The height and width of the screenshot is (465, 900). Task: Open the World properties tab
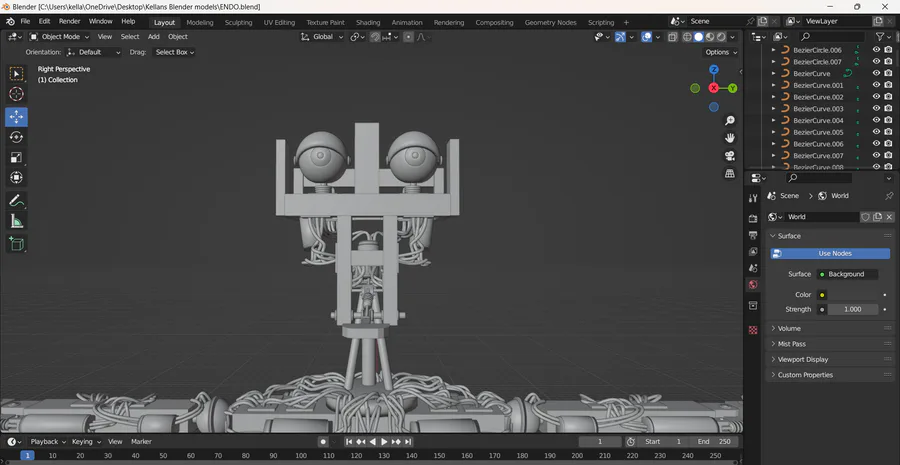753,284
